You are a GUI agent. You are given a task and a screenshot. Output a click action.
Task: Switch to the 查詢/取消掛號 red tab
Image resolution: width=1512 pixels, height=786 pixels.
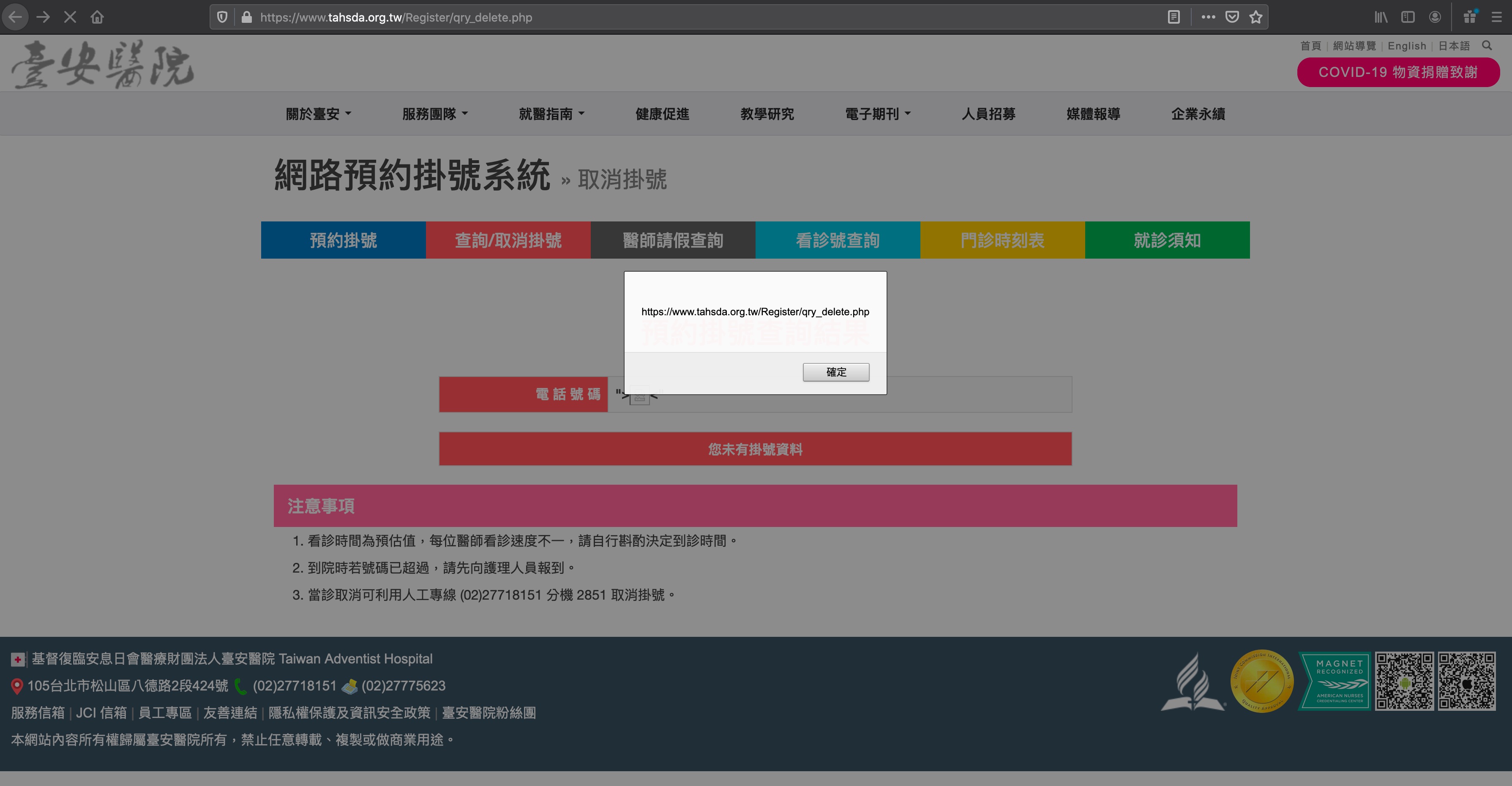point(508,240)
